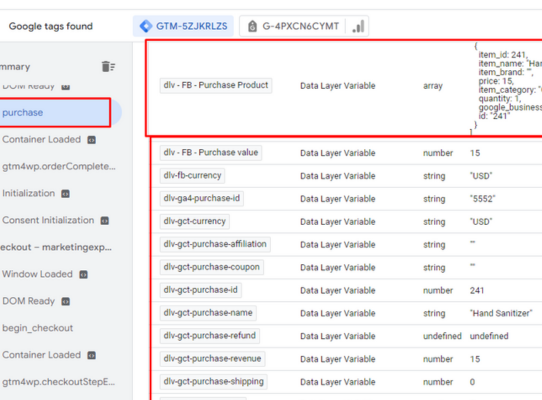Click the dlv-gct-purchase-shipping variable chip
Screen dimensions: 542x400
click(213, 381)
